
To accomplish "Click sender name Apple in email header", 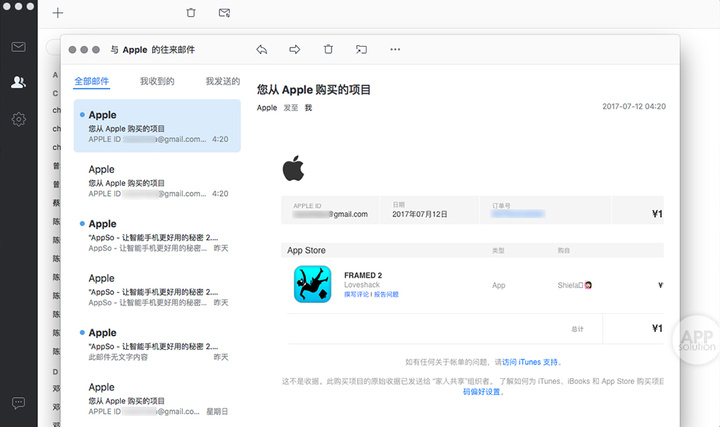I will click(267, 107).
